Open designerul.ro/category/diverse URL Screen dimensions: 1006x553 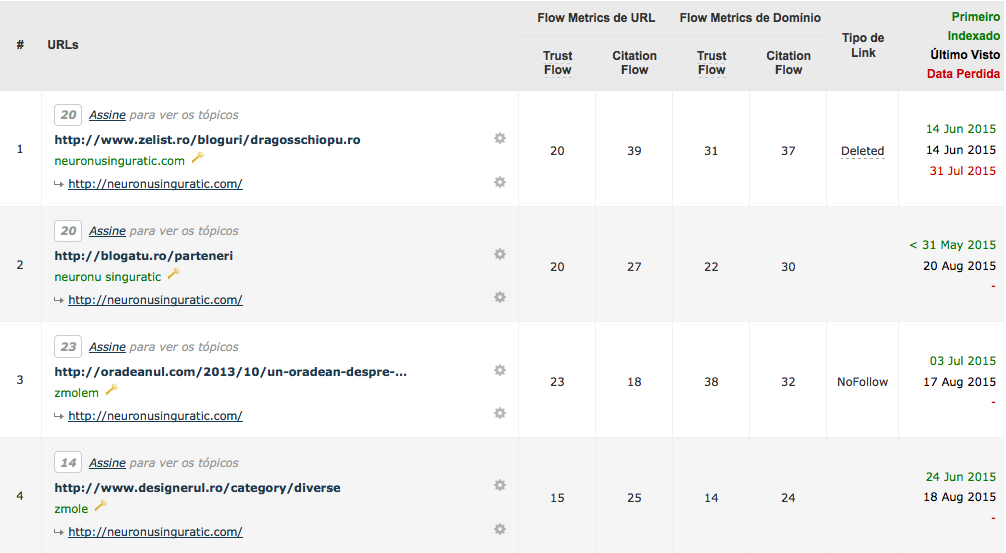[x=198, y=488]
